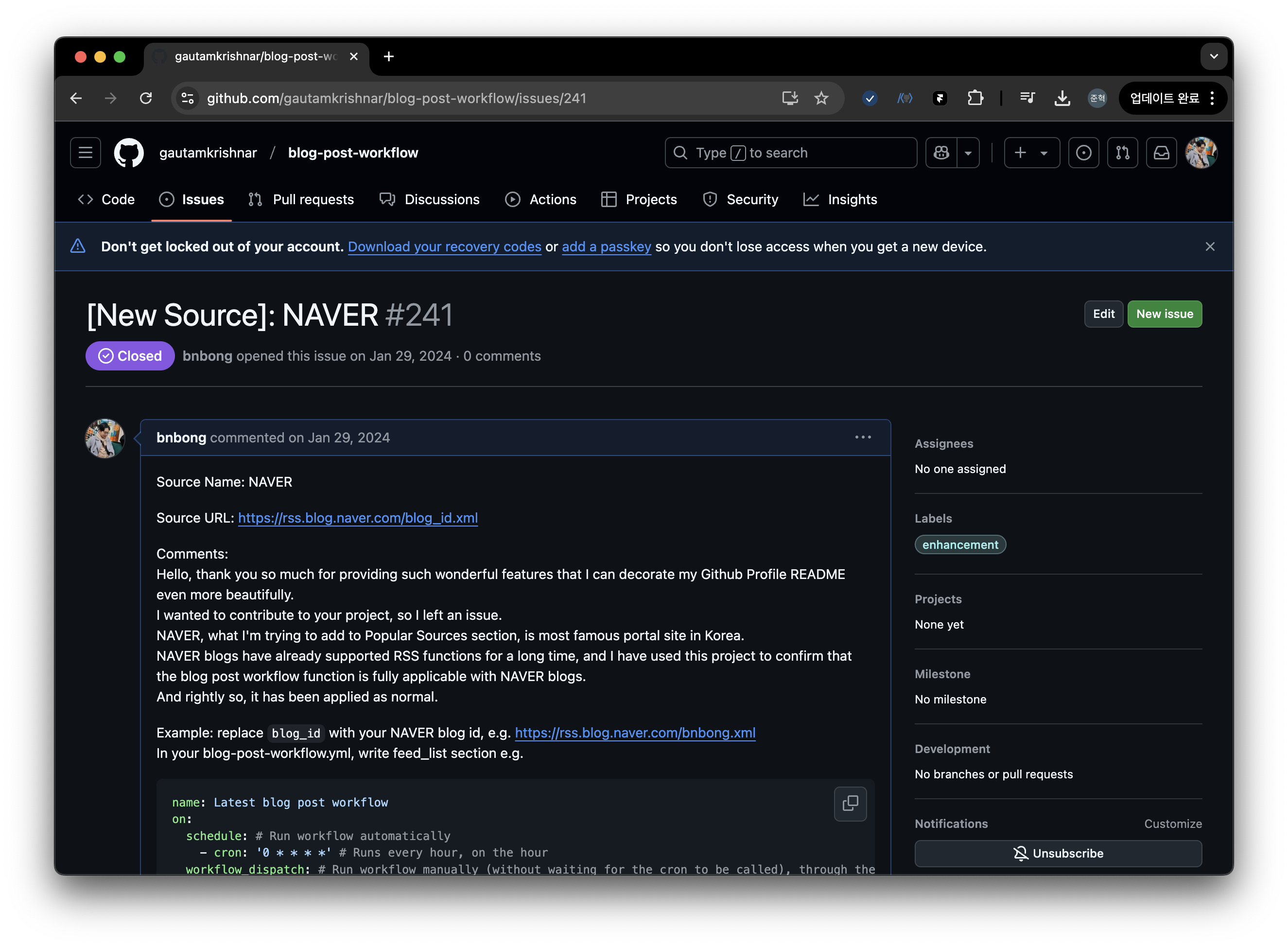1288x947 pixels.
Task: Go forward in browser history
Action: (111, 98)
